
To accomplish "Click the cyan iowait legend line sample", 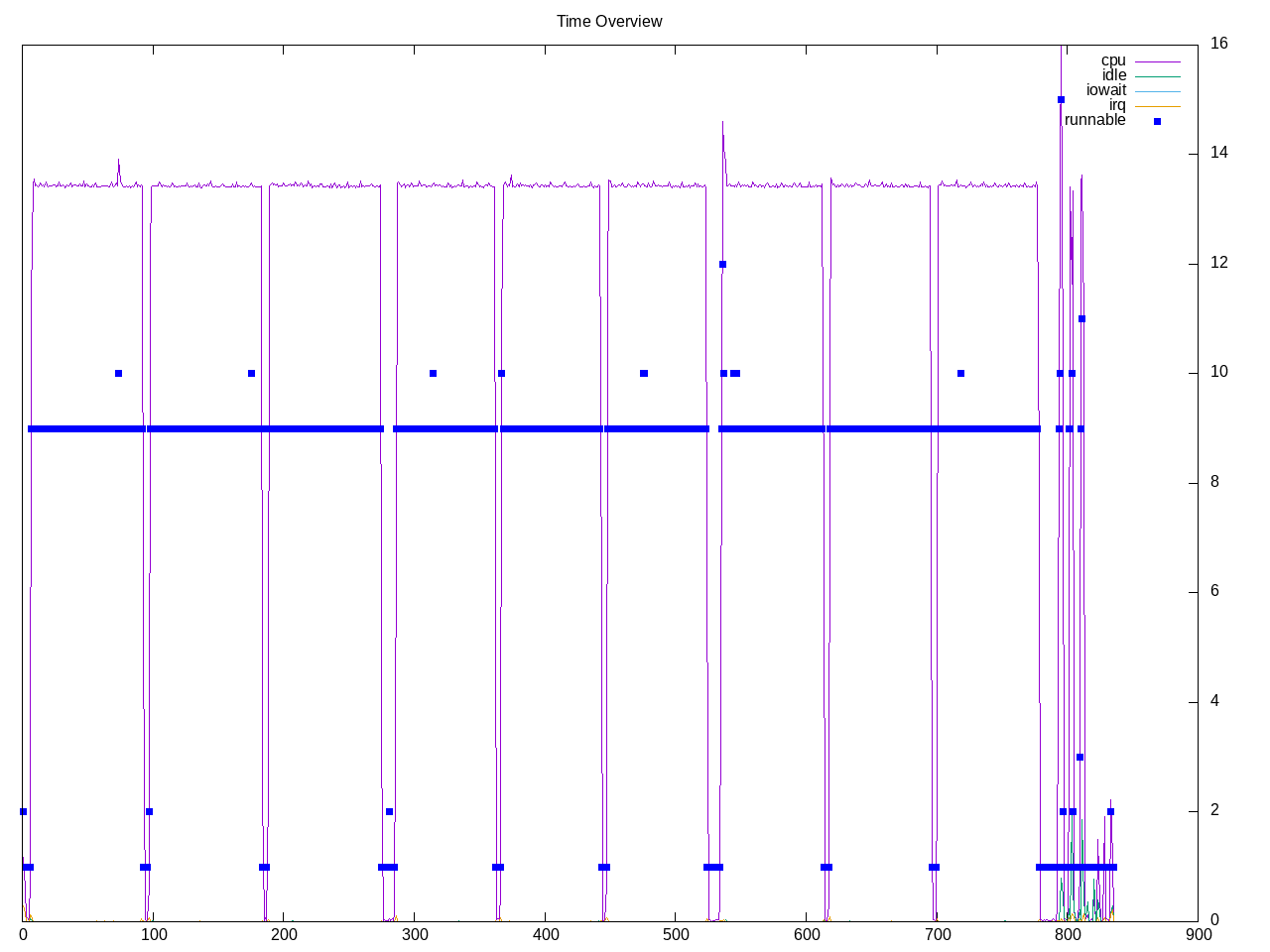I will click(1157, 91).
